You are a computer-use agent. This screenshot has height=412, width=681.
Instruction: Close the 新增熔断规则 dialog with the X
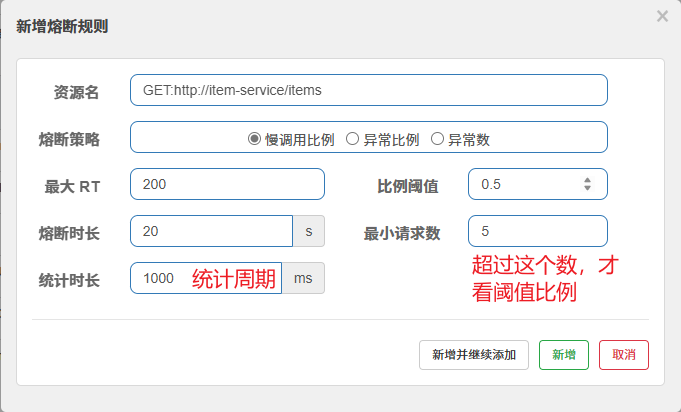662,16
